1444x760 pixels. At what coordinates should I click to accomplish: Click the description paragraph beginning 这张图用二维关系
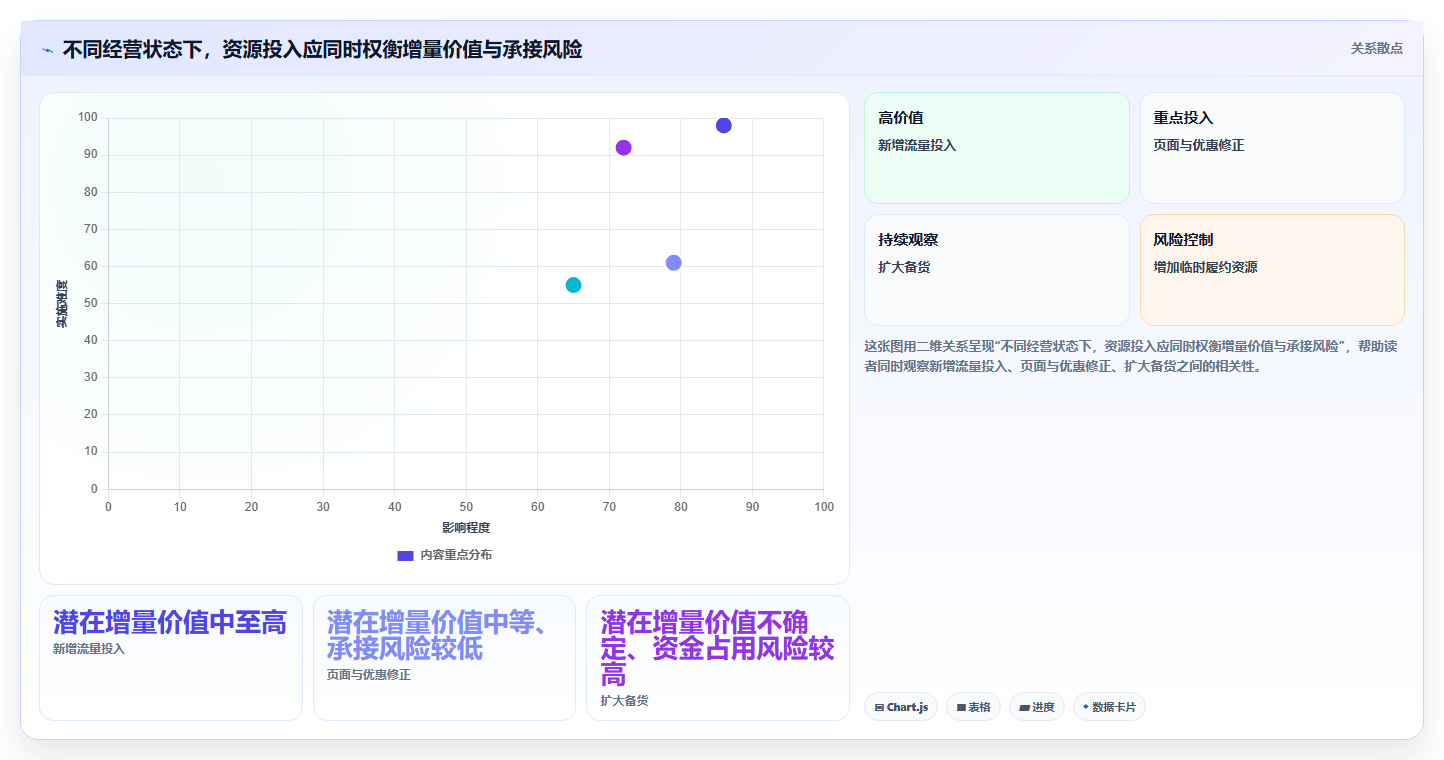pyautogui.click(x=1130, y=356)
